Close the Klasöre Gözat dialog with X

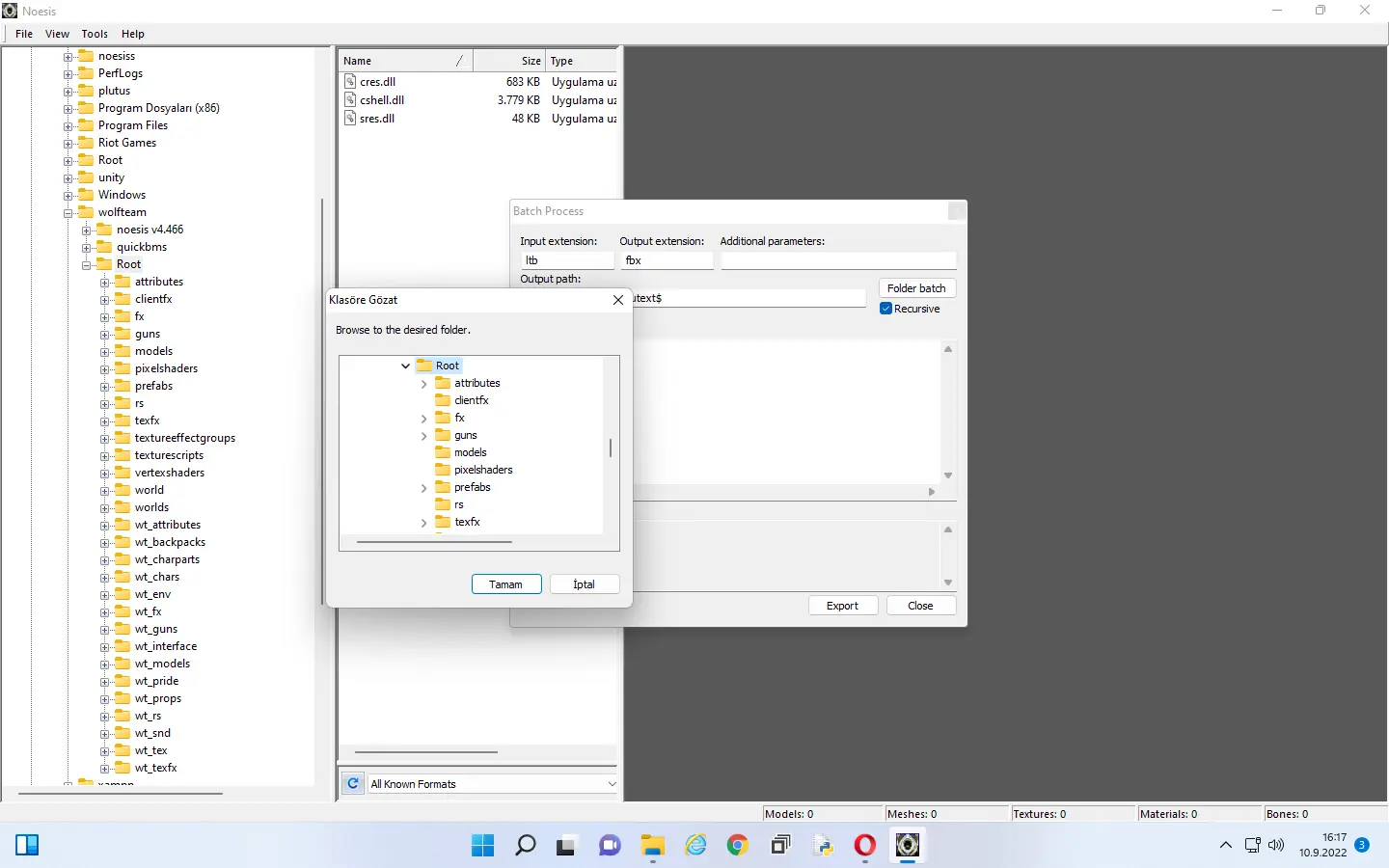click(x=618, y=300)
